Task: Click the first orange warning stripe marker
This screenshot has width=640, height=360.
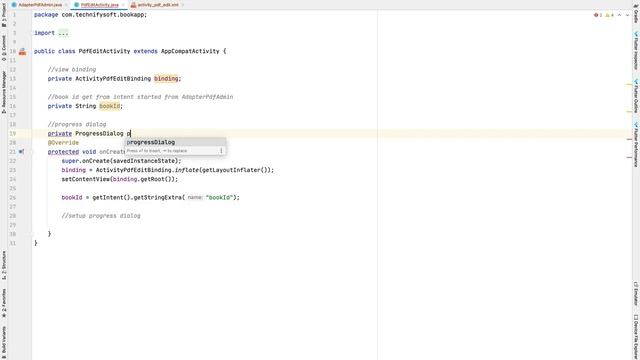Action: pos(629,84)
